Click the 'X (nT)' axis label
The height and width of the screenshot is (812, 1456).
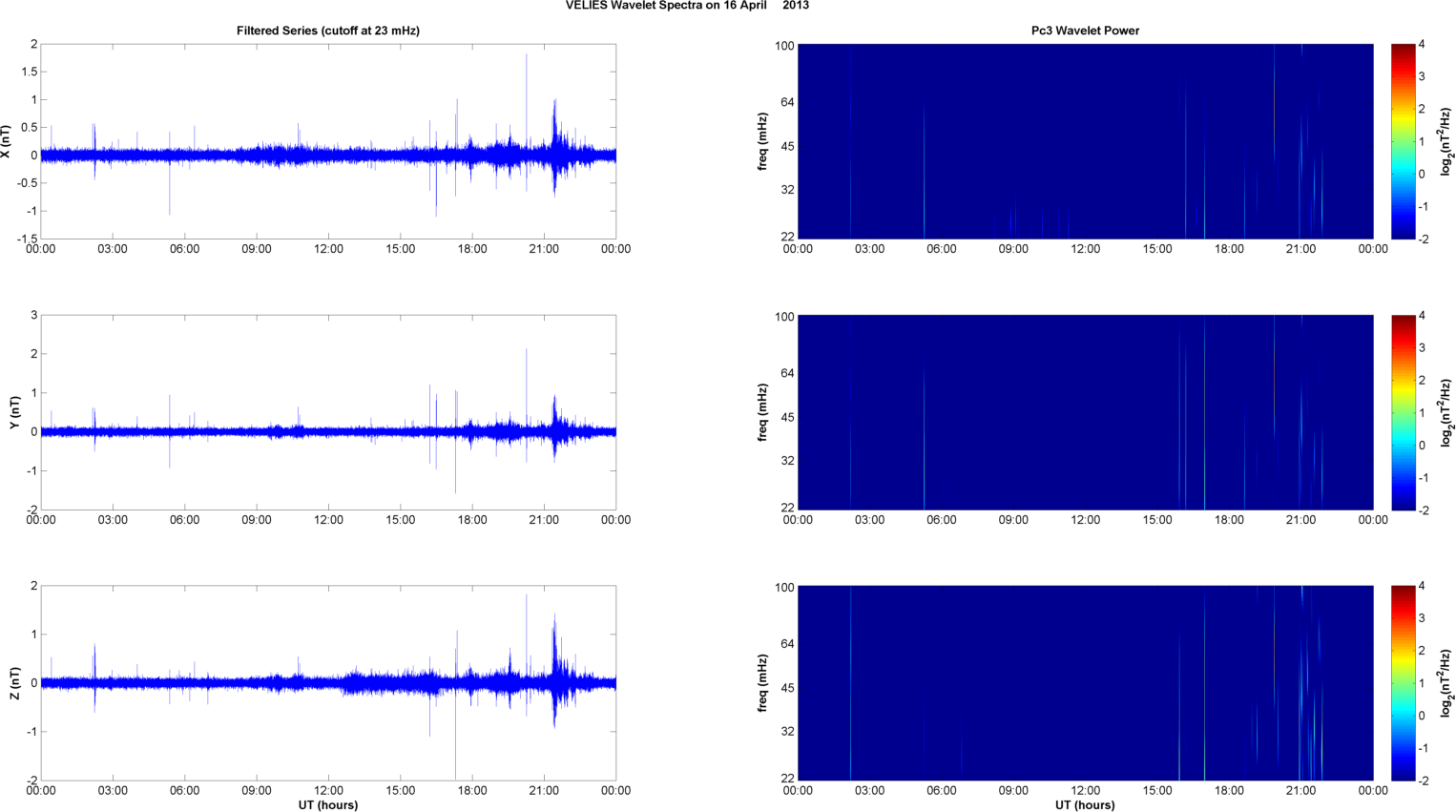click(6, 141)
